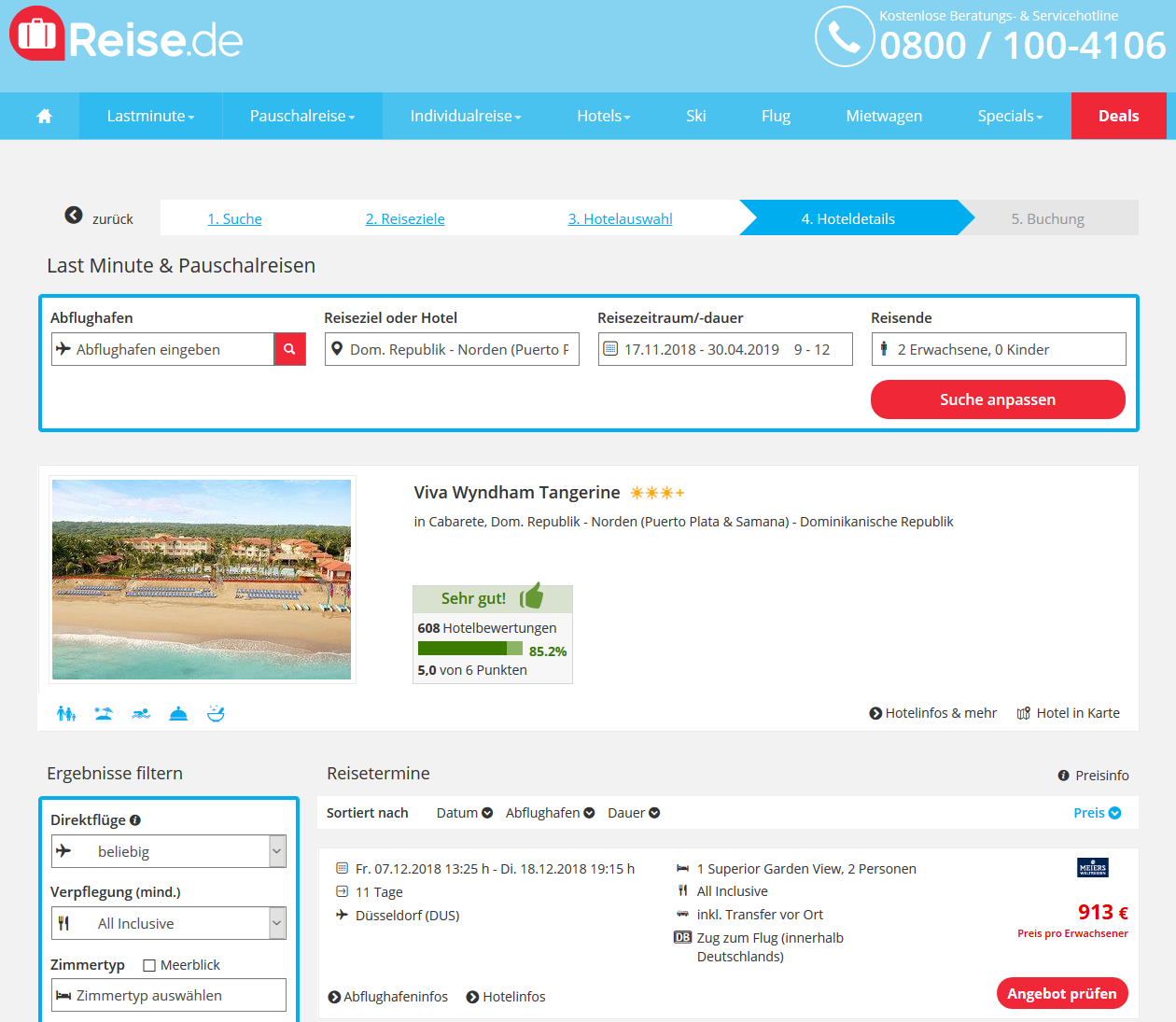Click the swimming pool amenity icon
This screenshot has height=1022, width=1176.
pos(141,714)
